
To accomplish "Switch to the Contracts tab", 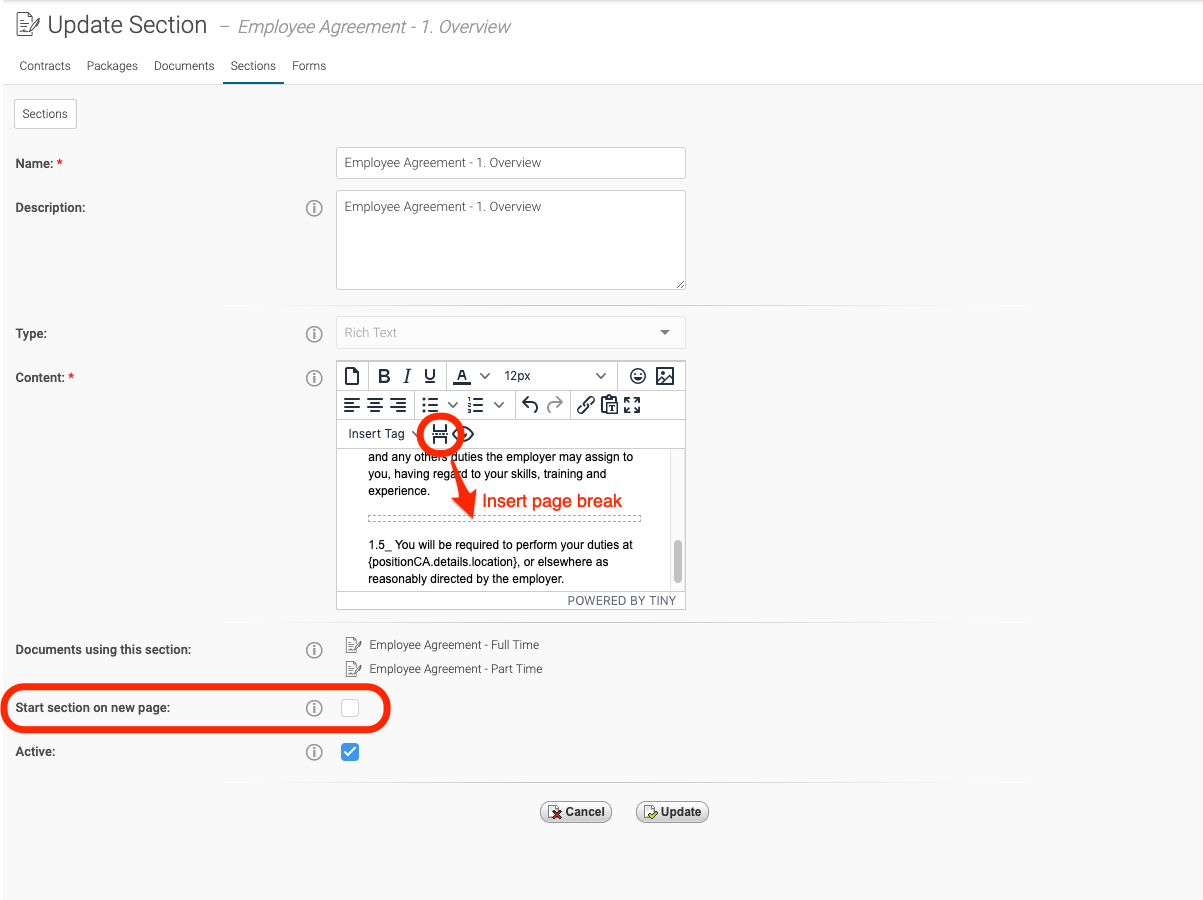I will pyautogui.click(x=45, y=66).
